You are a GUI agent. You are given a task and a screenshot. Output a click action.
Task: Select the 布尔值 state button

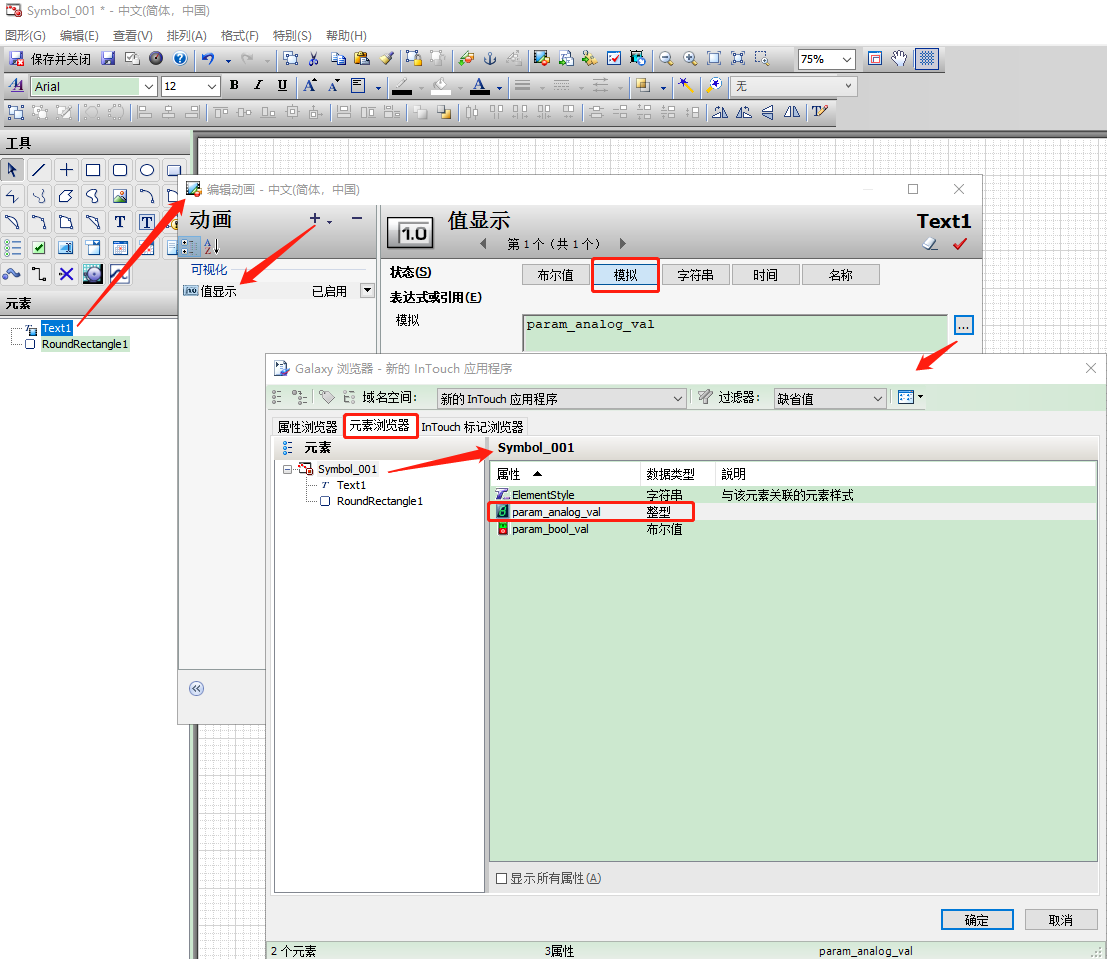(556, 275)
